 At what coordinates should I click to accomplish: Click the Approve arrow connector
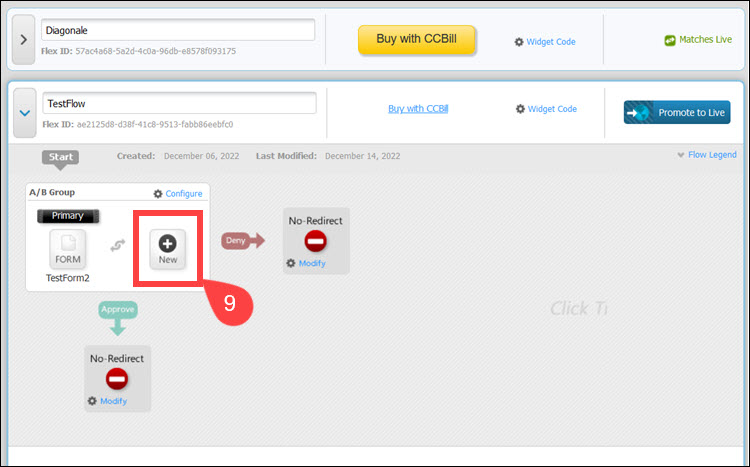click(118, 318)
